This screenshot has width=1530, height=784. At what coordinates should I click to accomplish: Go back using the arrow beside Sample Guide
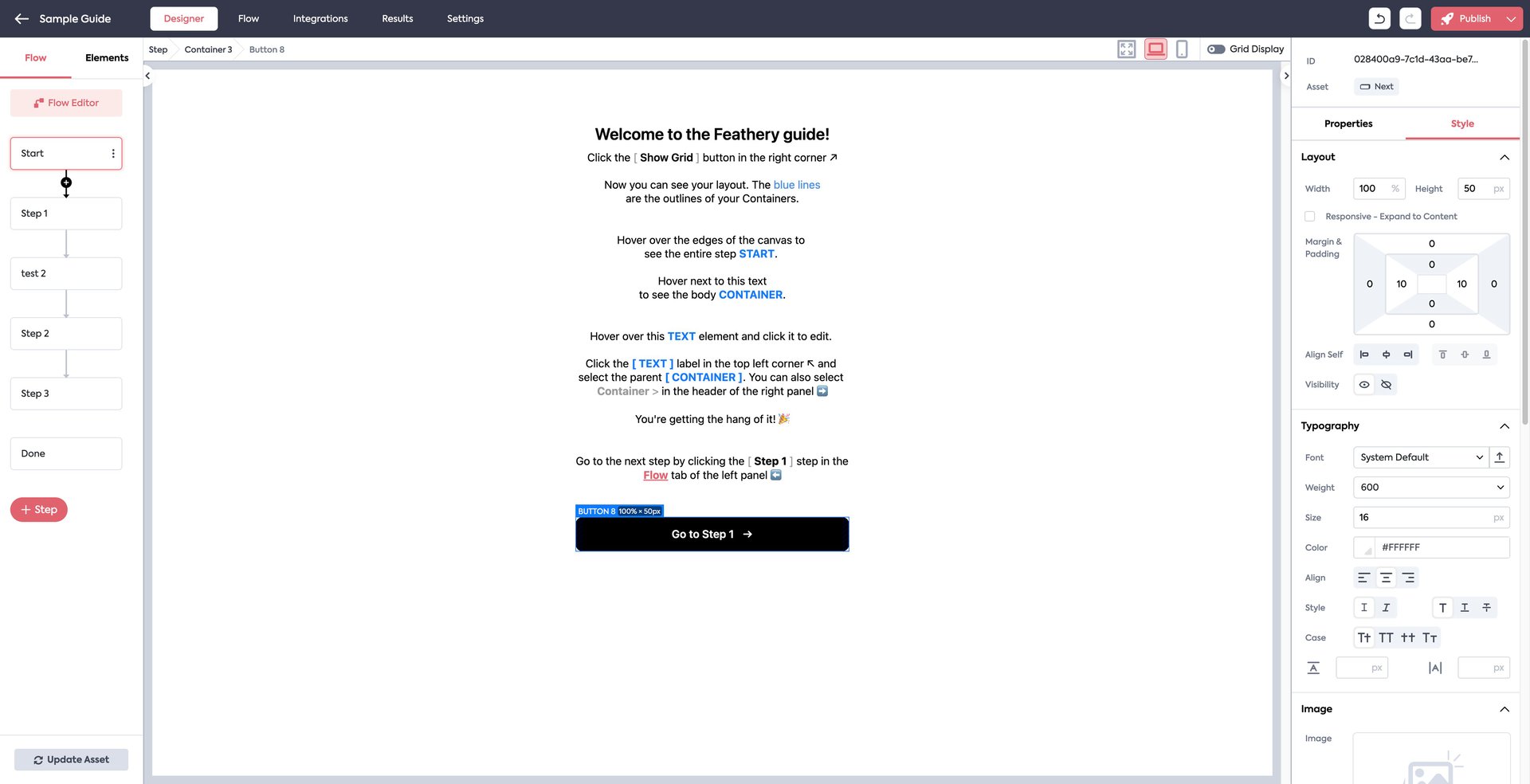pyautogui.click(x=22, y=18)
